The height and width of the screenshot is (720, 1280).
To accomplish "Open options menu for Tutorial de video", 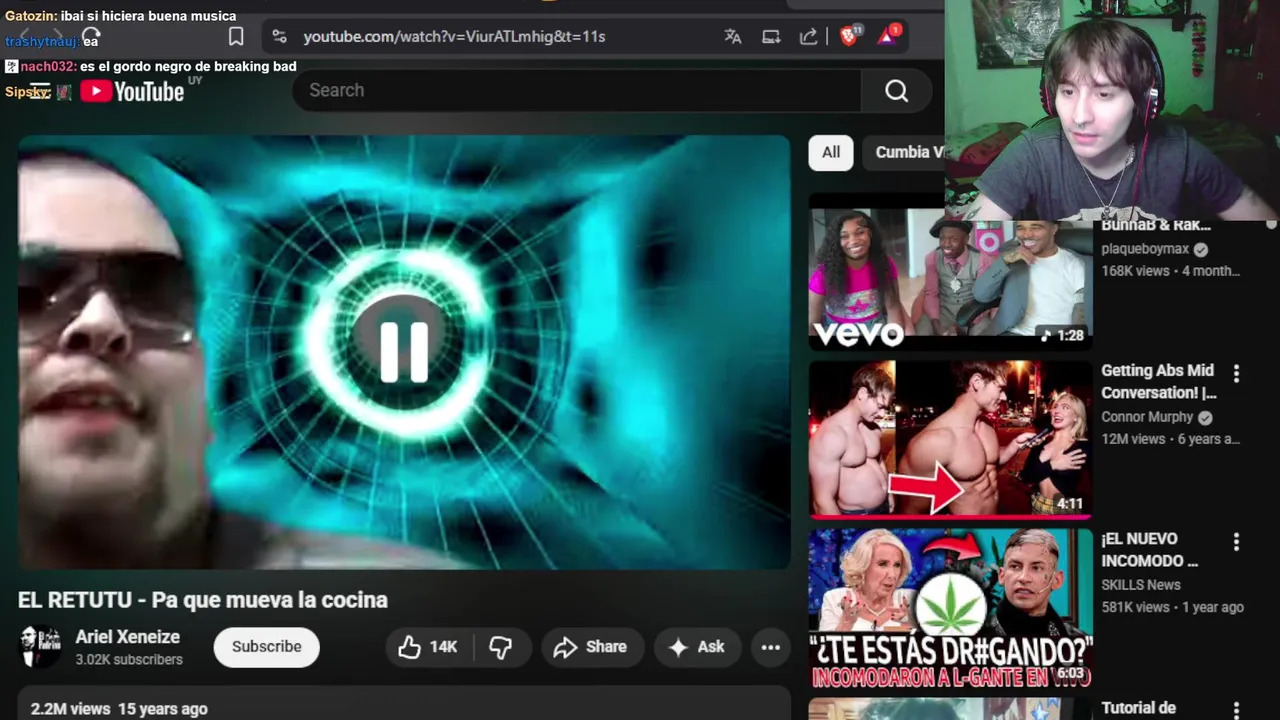I will (x=1237, y=709).
